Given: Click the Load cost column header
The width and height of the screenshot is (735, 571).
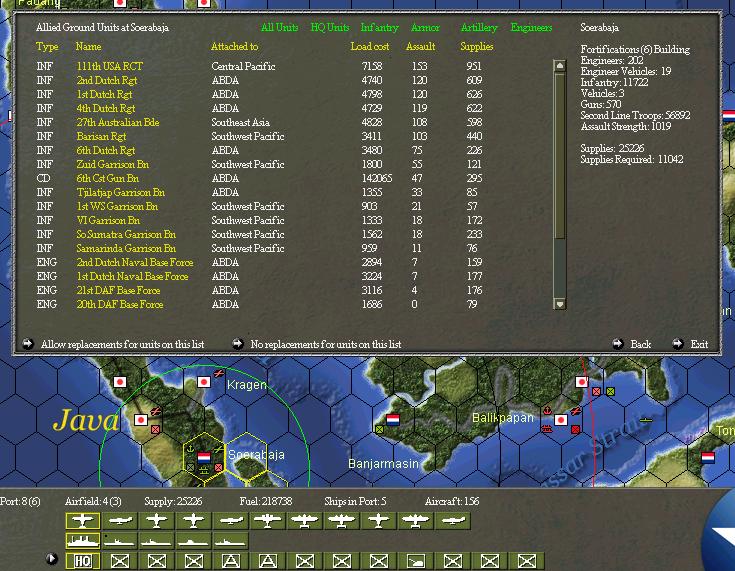Looking at the screenshot, I should pyautogui.click(x=369, y=46).
